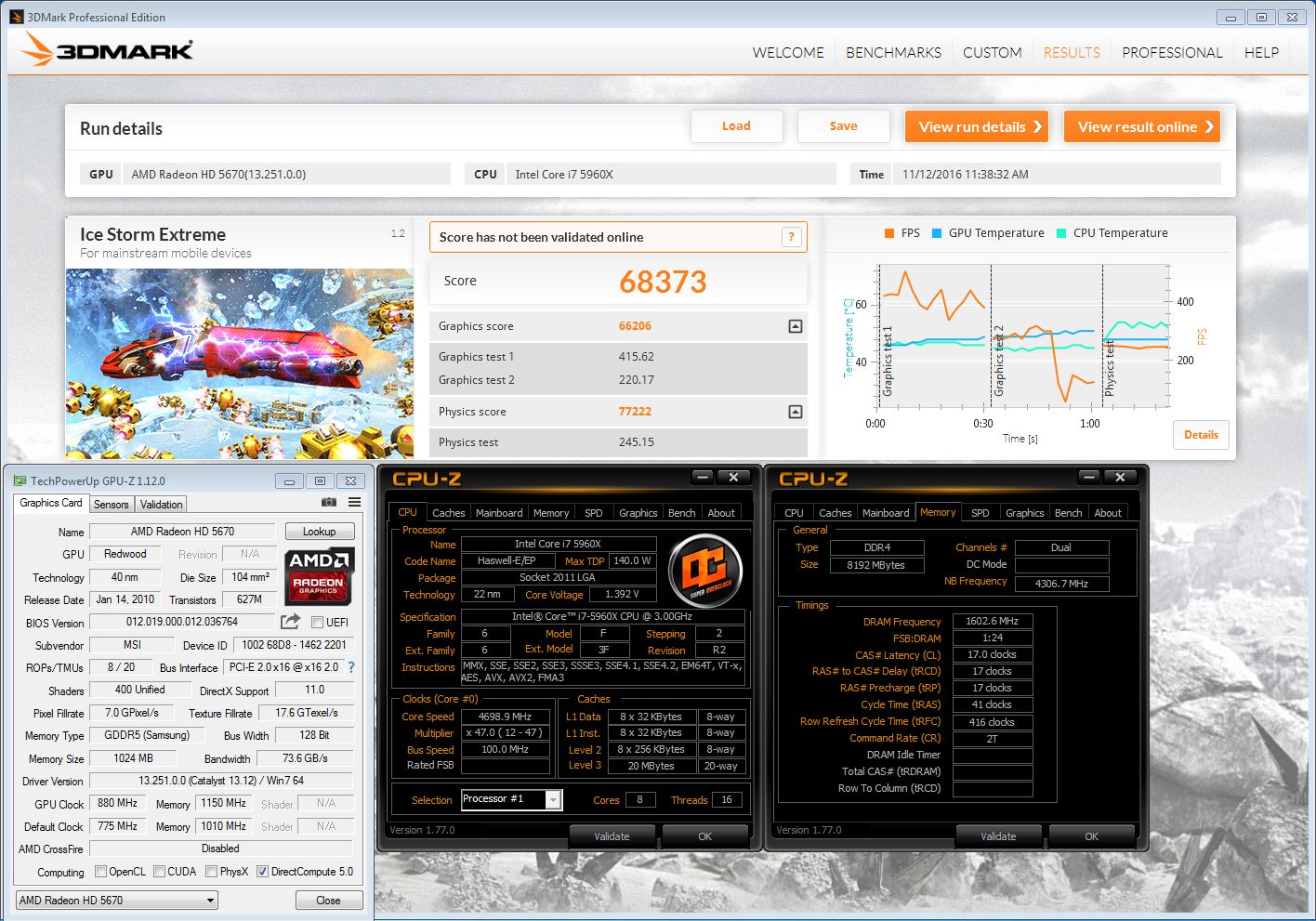
Task: Click Bus Interface question mark icon
Action: pos(350,667)
